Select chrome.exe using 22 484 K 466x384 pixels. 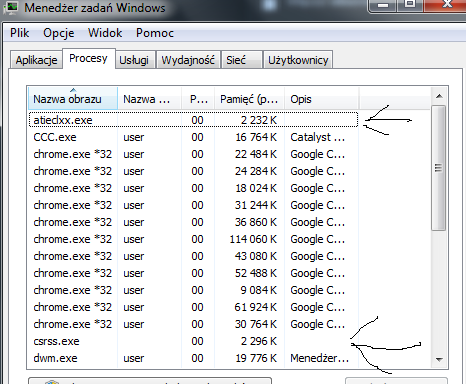pos(193,154)
